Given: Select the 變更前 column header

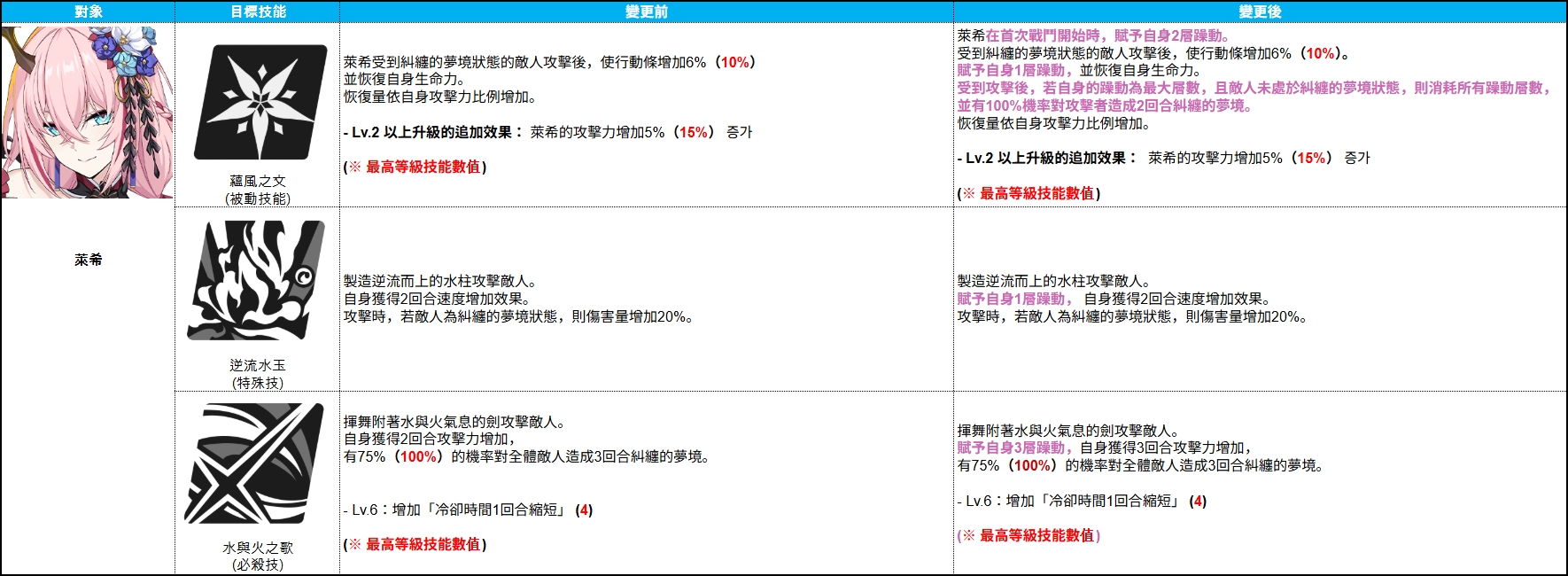Looking at the screenshot, I should [x=647, y=12].
